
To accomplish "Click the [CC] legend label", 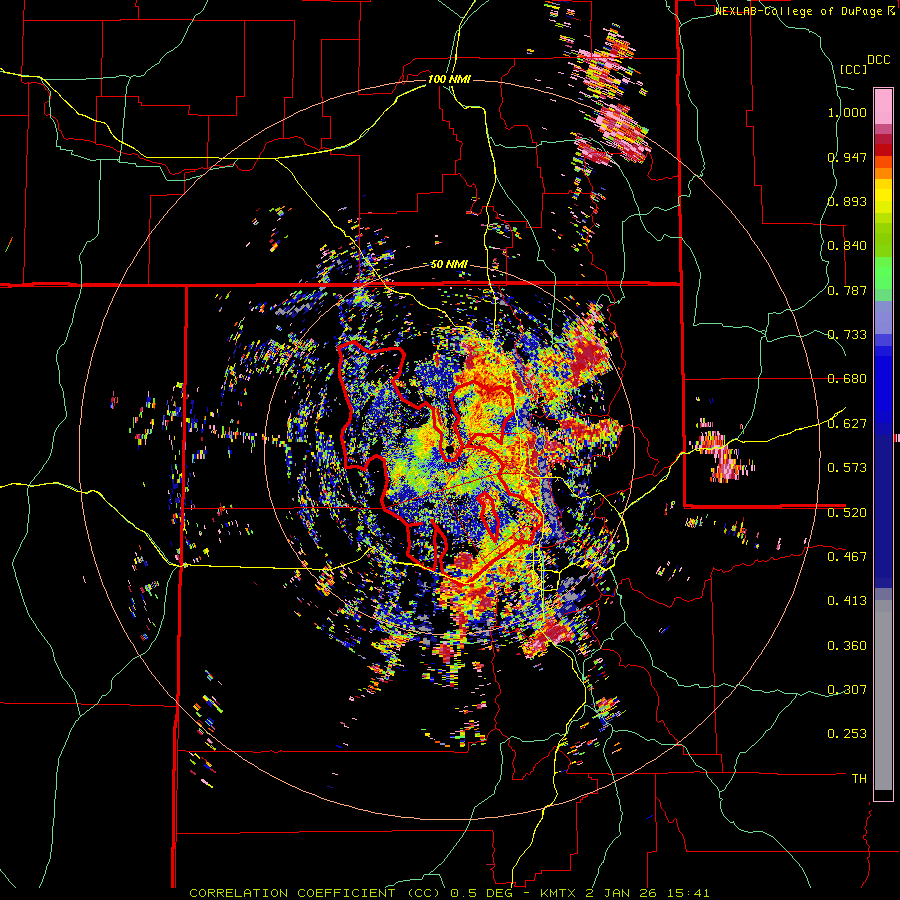I will tap(853, 69).
